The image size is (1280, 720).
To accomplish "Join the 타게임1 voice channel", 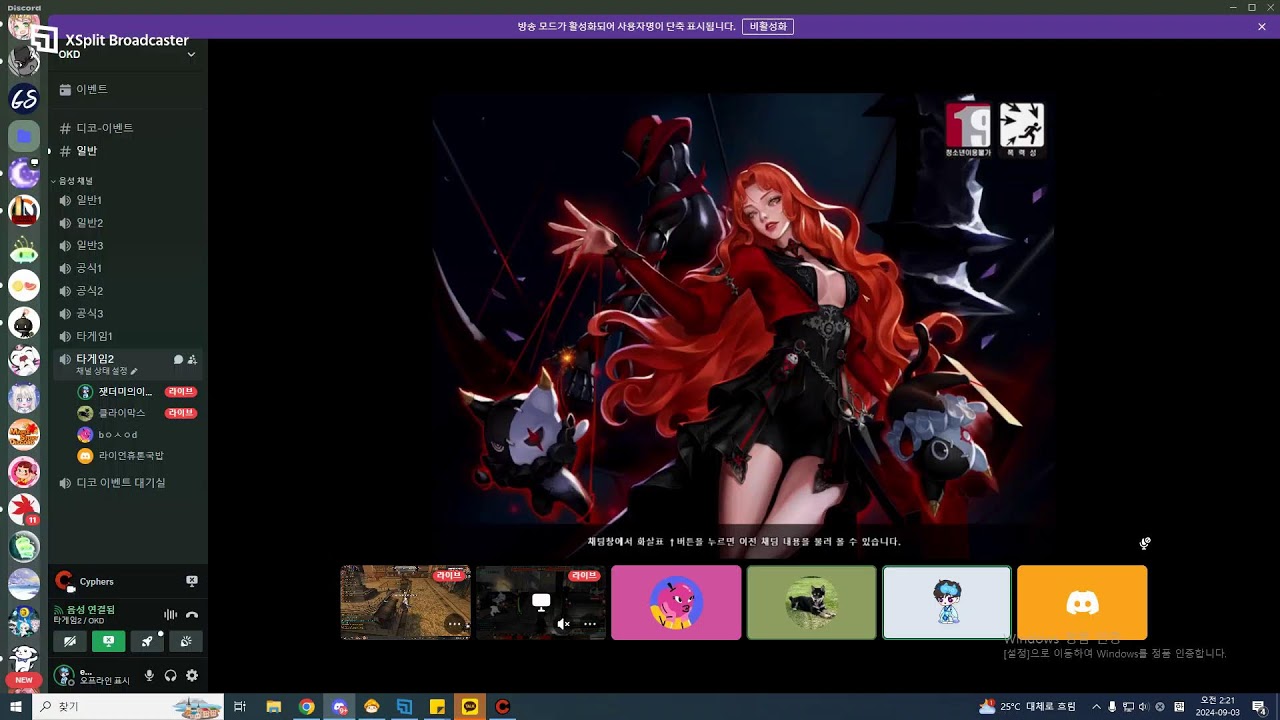I will 128,336.
